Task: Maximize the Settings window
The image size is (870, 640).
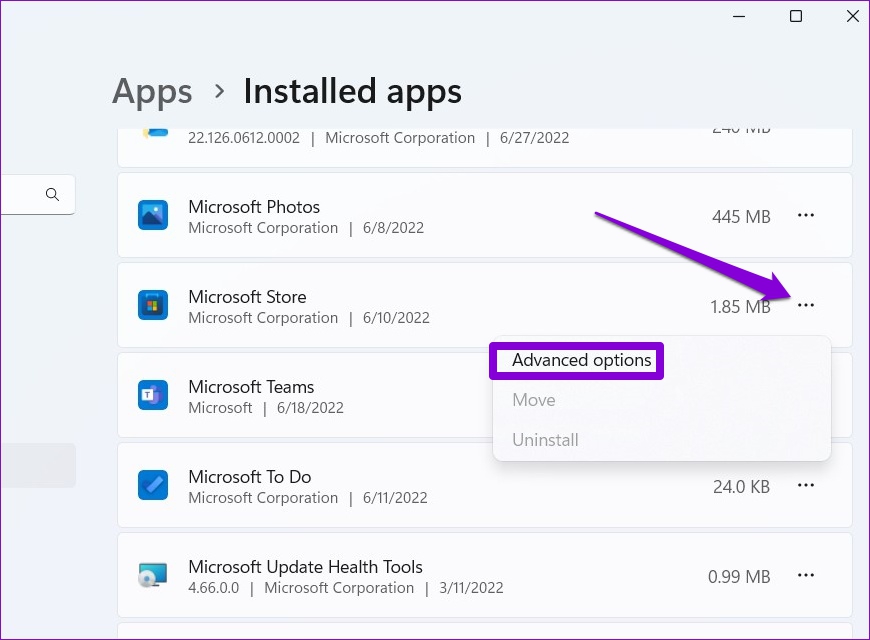Action: point(796,16)
